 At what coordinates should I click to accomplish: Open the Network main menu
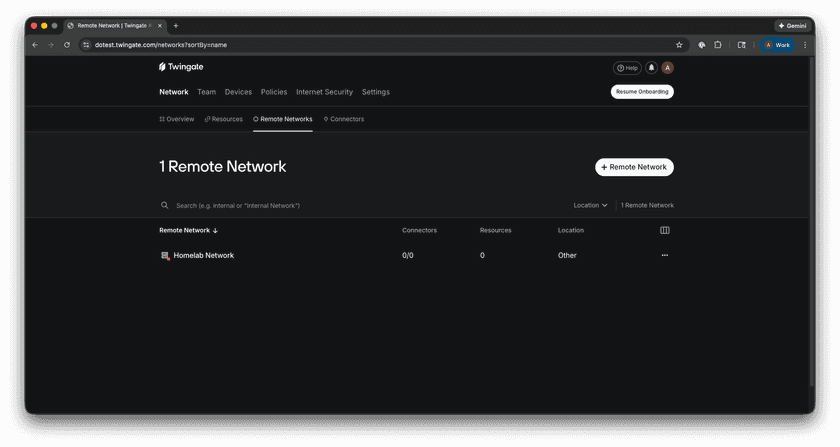point(174,92)
